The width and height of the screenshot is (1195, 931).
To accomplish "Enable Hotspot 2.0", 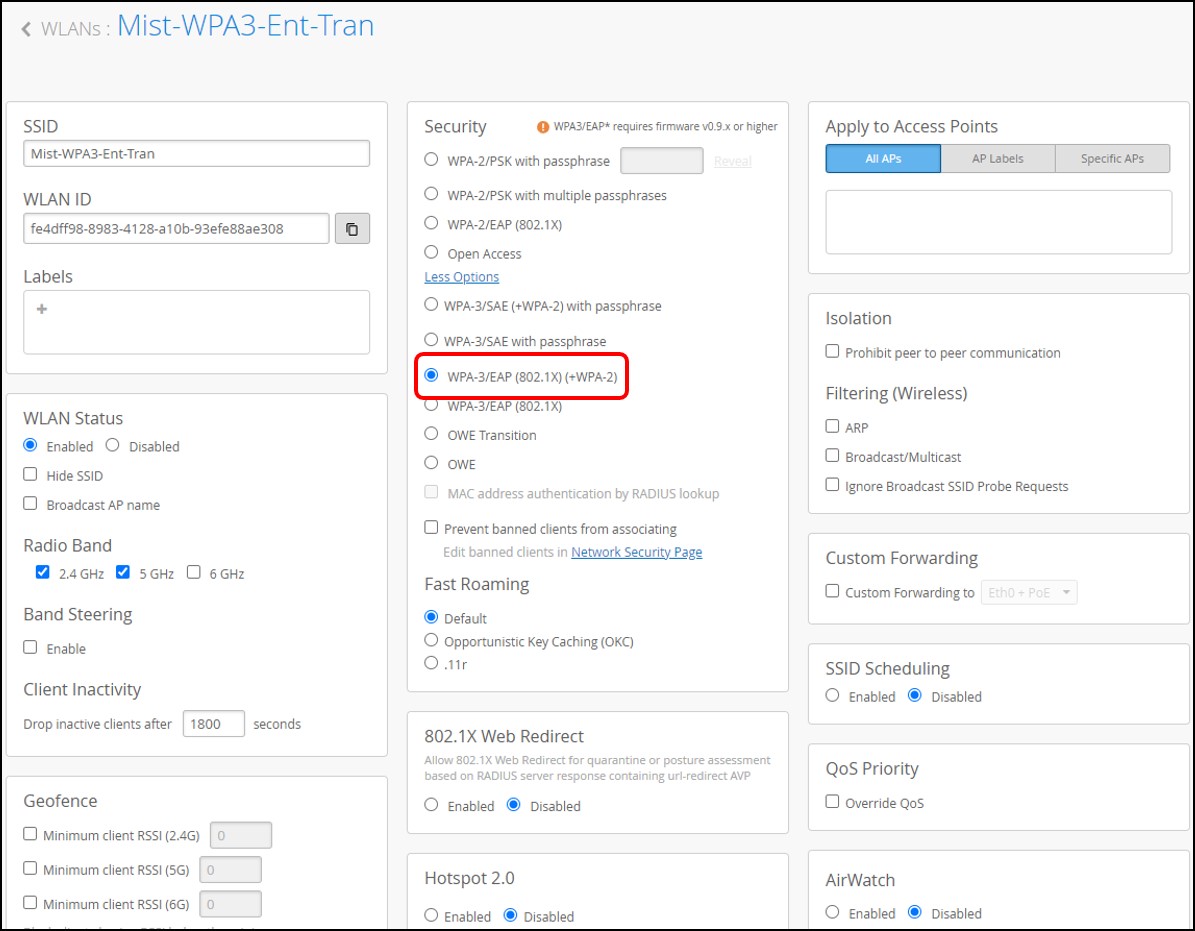I will 431,915.
